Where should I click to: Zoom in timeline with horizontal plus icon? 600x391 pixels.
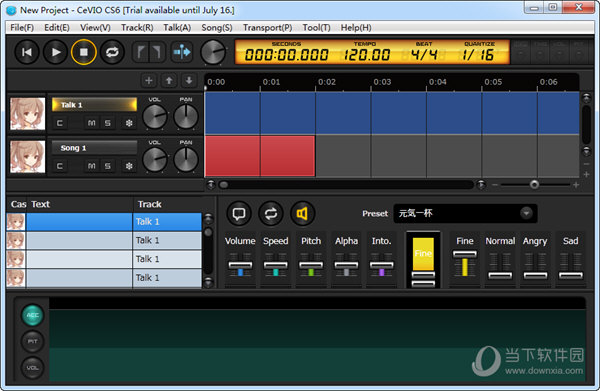576,185
